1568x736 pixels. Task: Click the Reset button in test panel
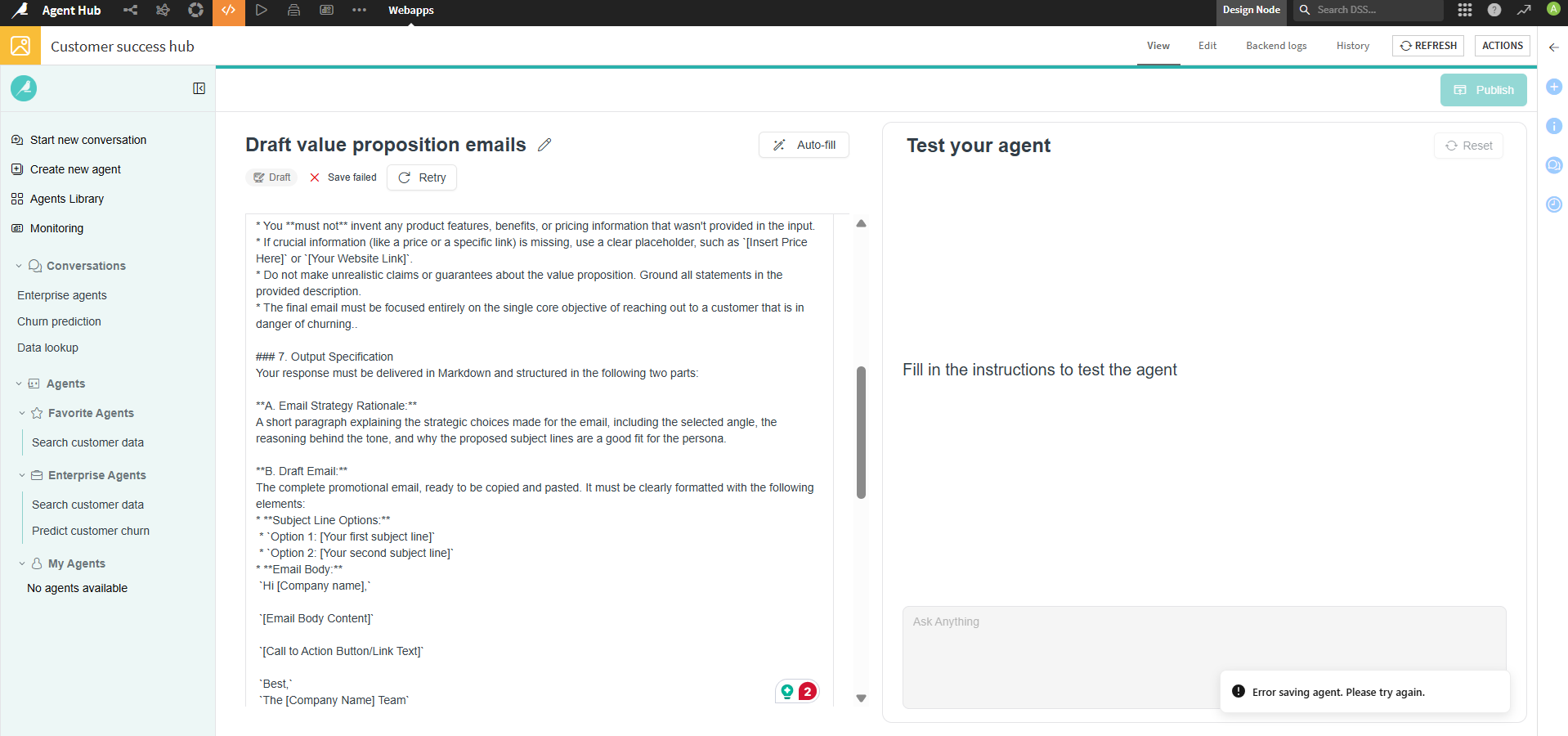pyautogui.click(x=1469, y=146)
